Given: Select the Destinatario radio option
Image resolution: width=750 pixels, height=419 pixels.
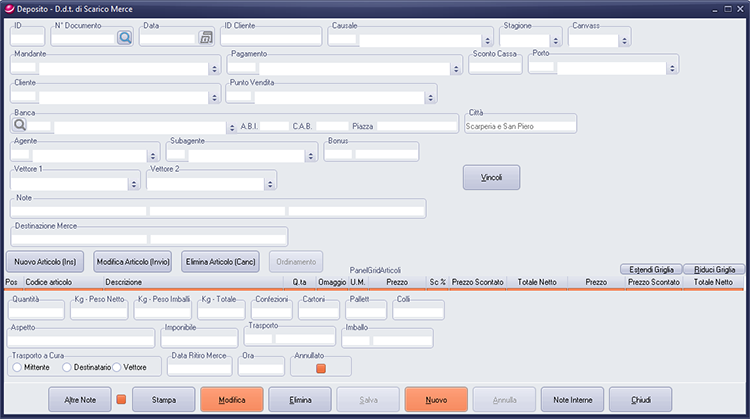Looking at the screenshot, I should (x=67, y=367).
